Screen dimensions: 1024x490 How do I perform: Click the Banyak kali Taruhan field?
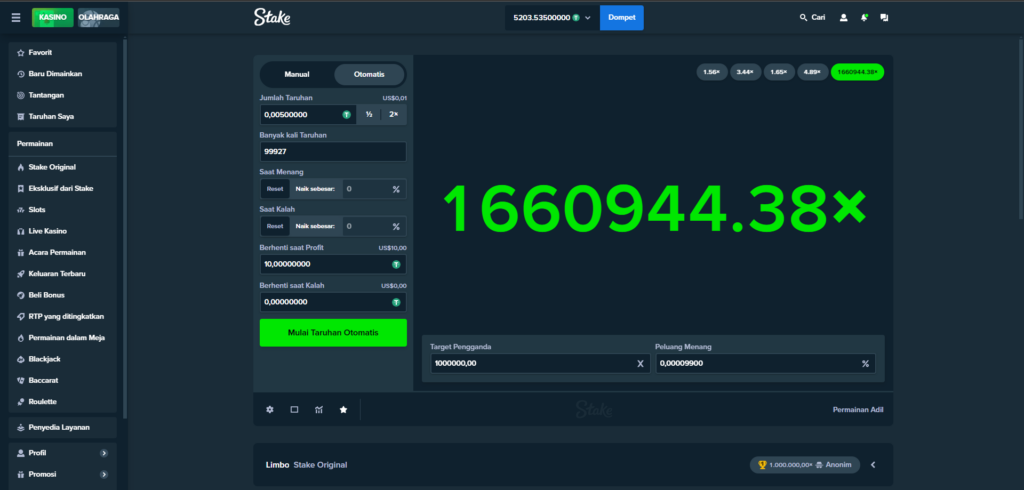pos(333,152)
